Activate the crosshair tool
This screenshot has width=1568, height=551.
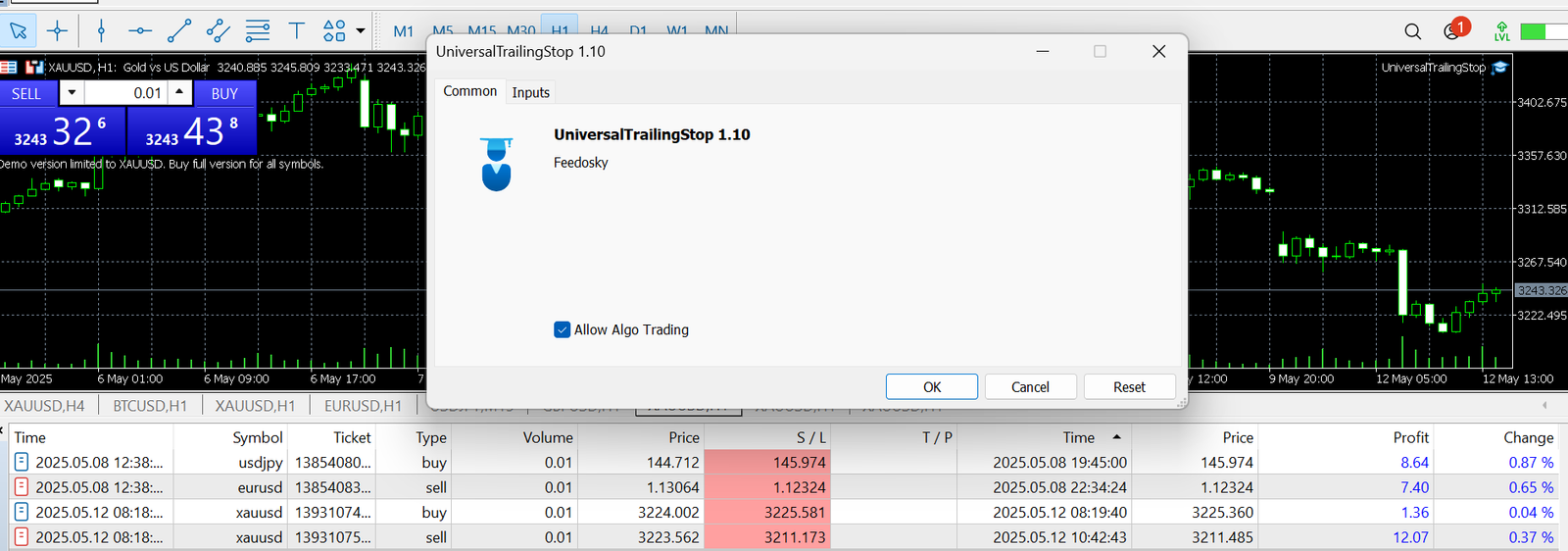(58, 31)
